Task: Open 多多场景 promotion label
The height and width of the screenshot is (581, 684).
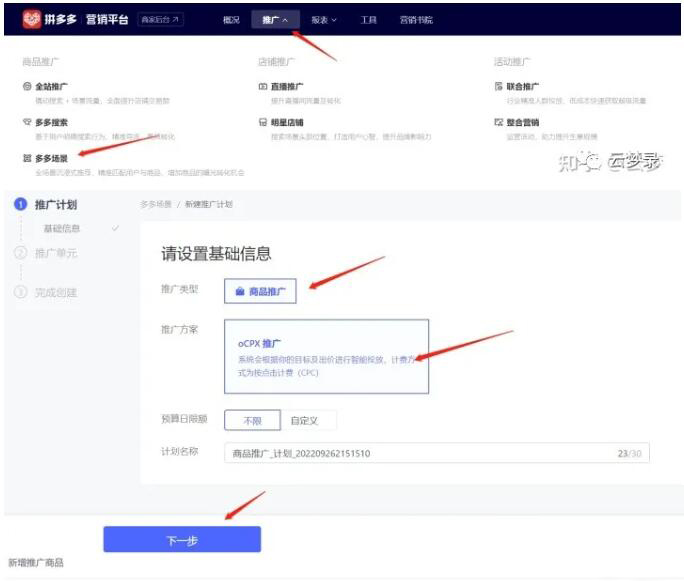Action: (51, 158)
